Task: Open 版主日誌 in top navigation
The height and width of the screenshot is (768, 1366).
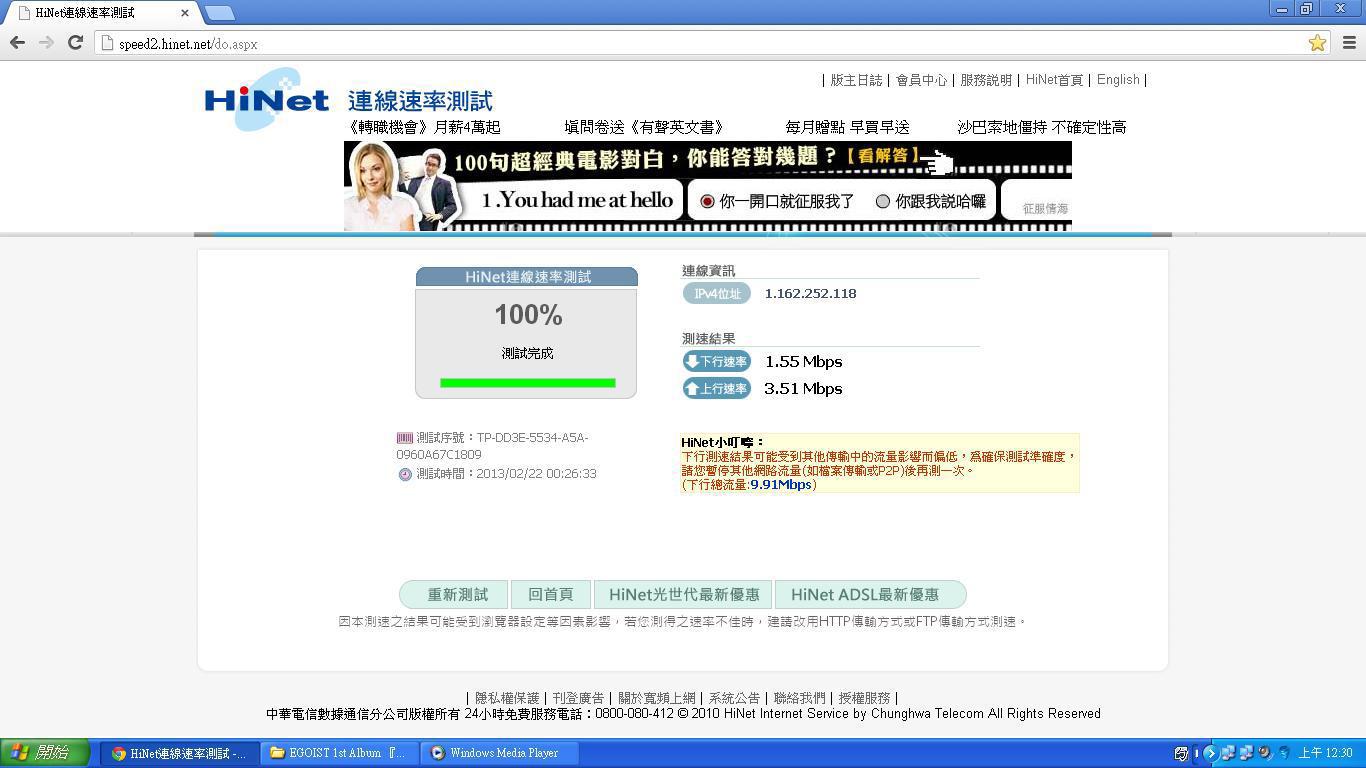Action: point(856,80)
